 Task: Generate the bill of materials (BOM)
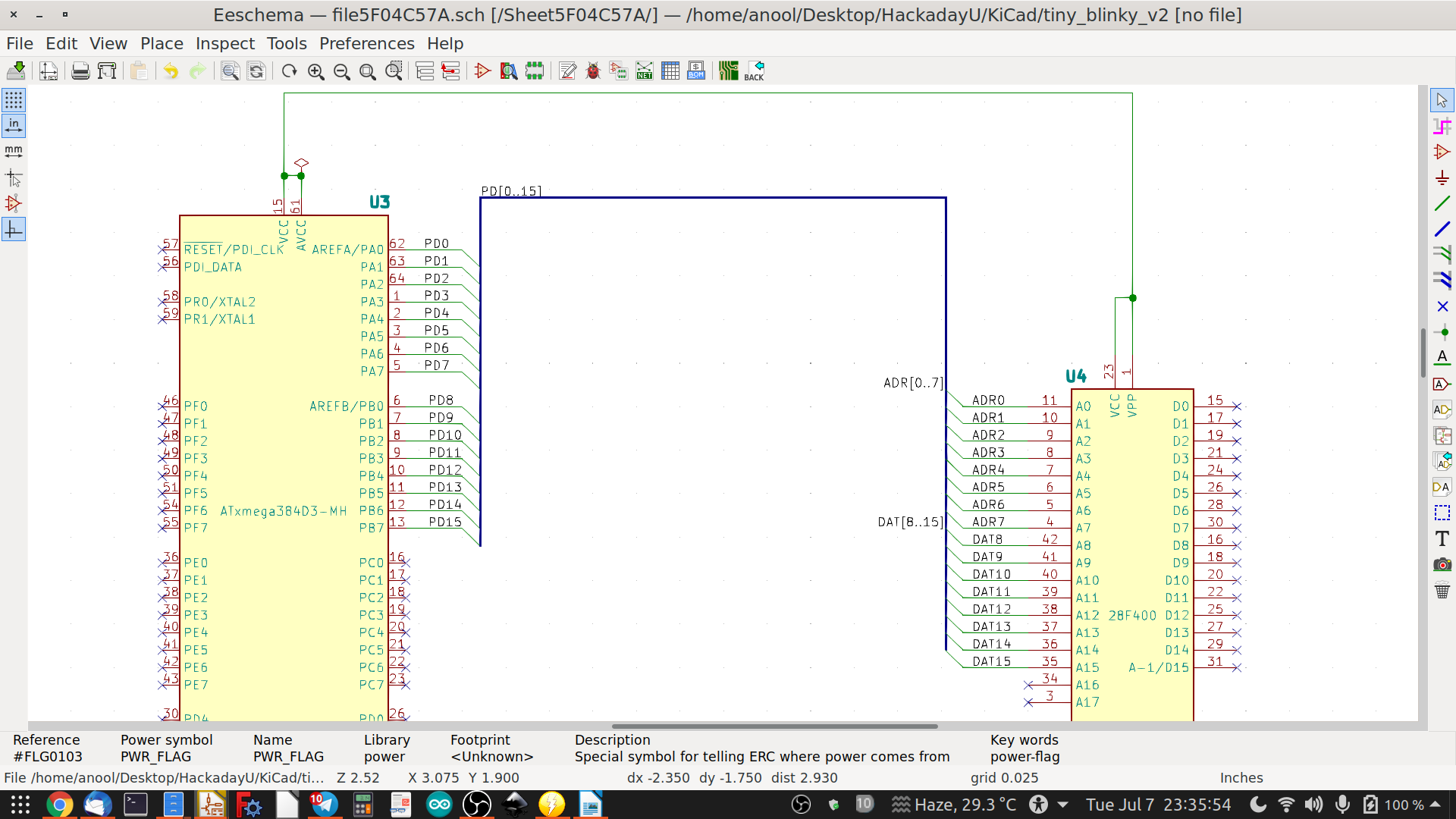pos(696,71)
